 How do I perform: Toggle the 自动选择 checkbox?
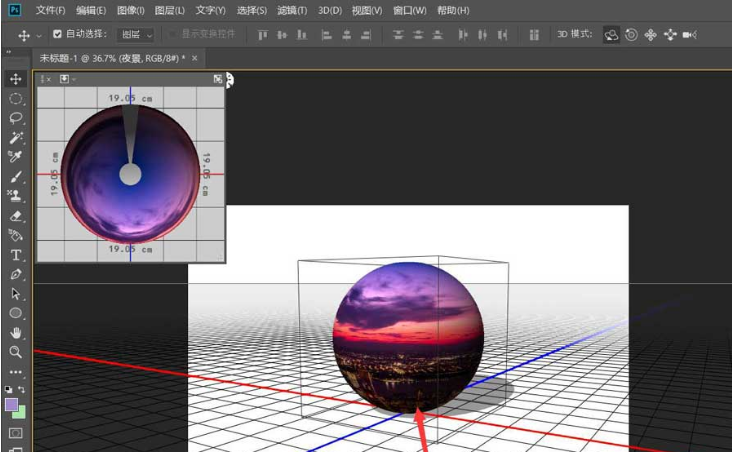point(57,34)
